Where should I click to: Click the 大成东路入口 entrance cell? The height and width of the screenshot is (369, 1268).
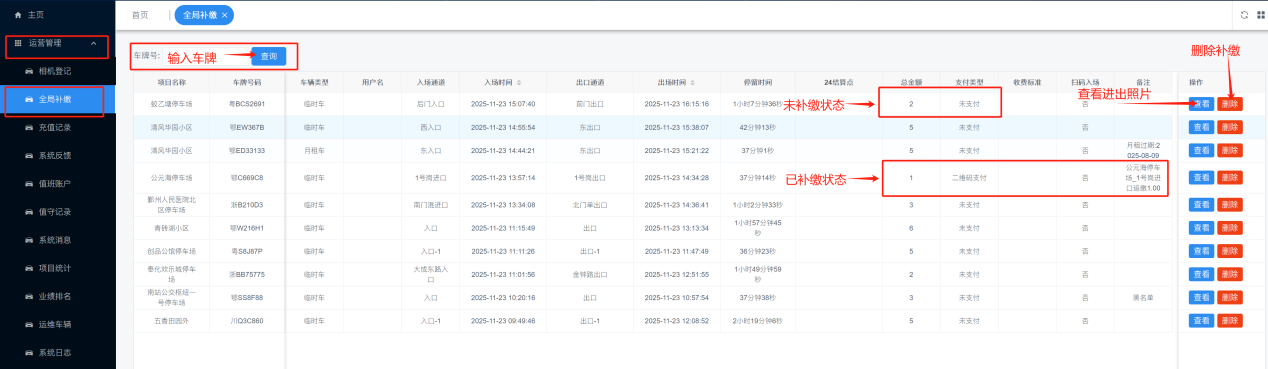(430, 273)
